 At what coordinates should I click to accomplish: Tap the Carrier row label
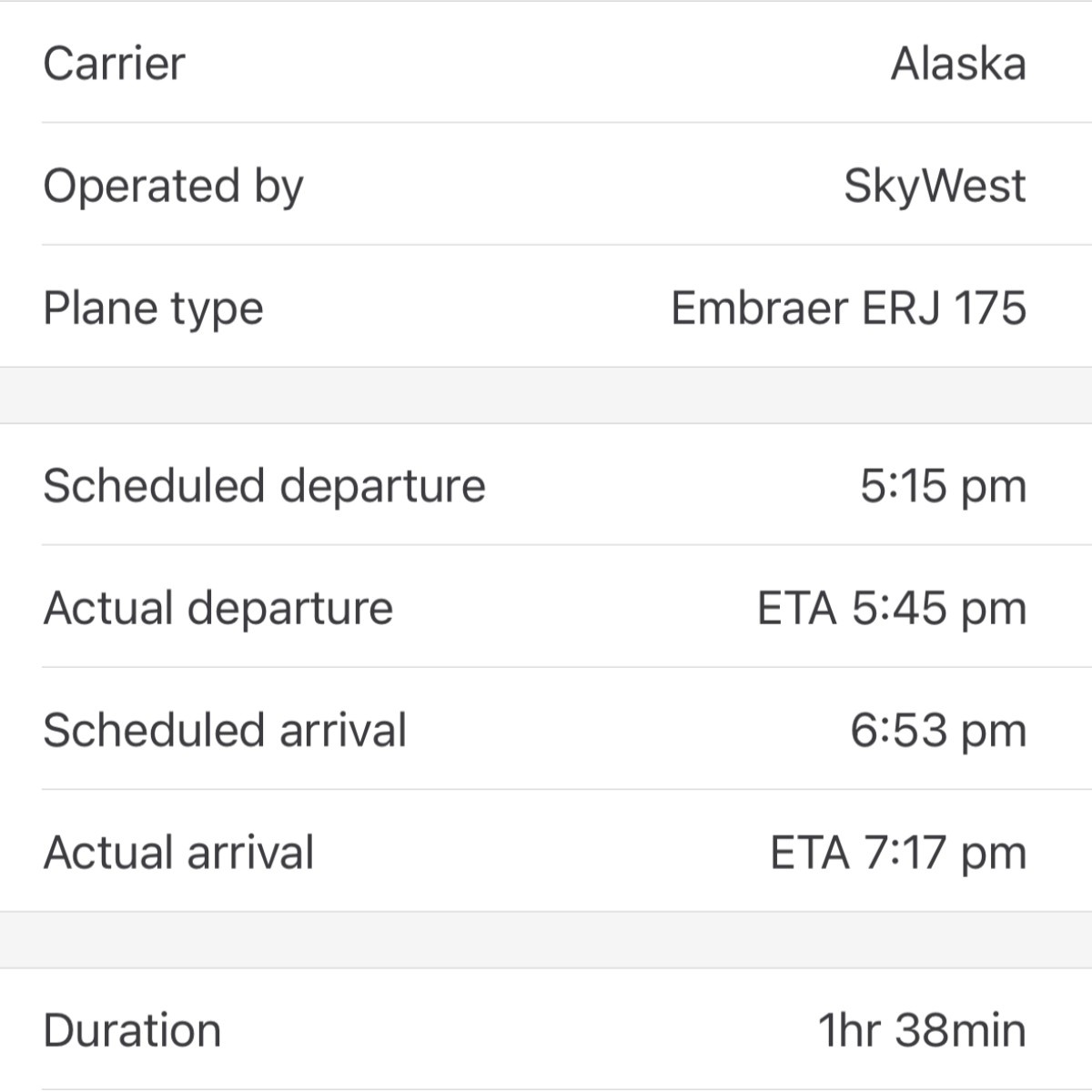(x=114, y=64)
